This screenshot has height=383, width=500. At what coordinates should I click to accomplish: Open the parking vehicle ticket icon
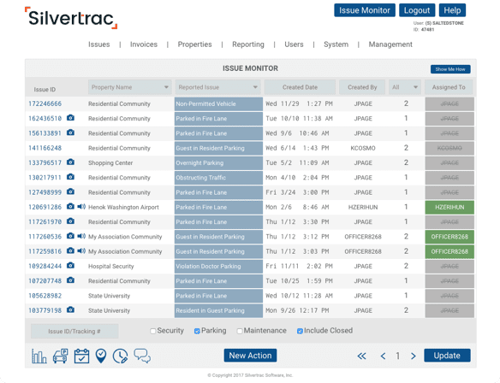click(60, 356)
